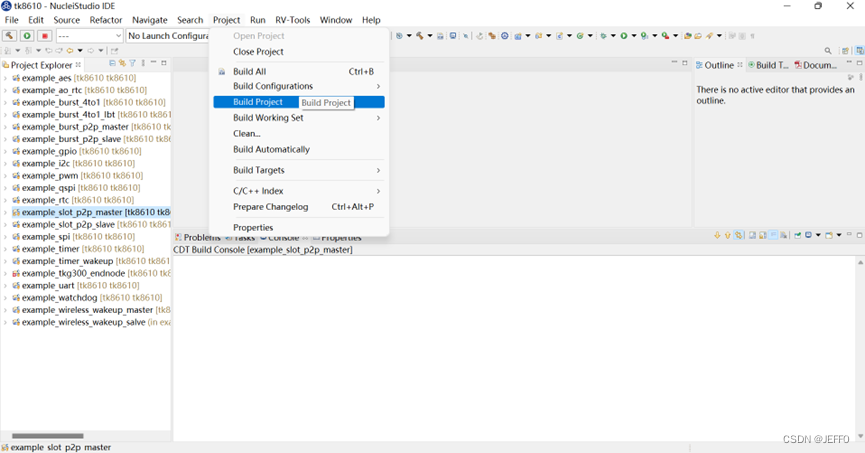
Task: Click the Debug bug icon in toolbar
Action: tap(604, 36)
